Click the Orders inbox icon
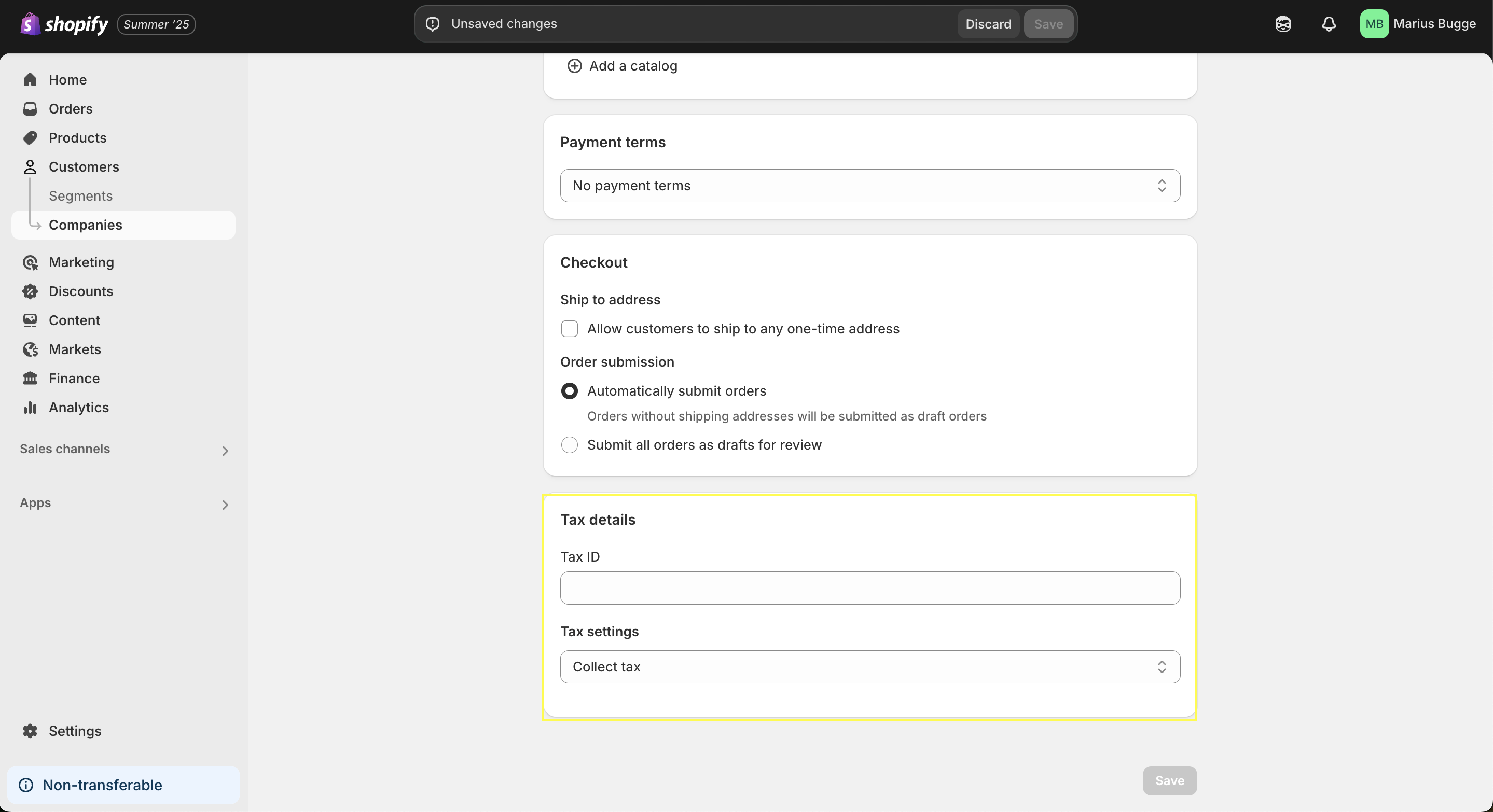 coord(30,109)
